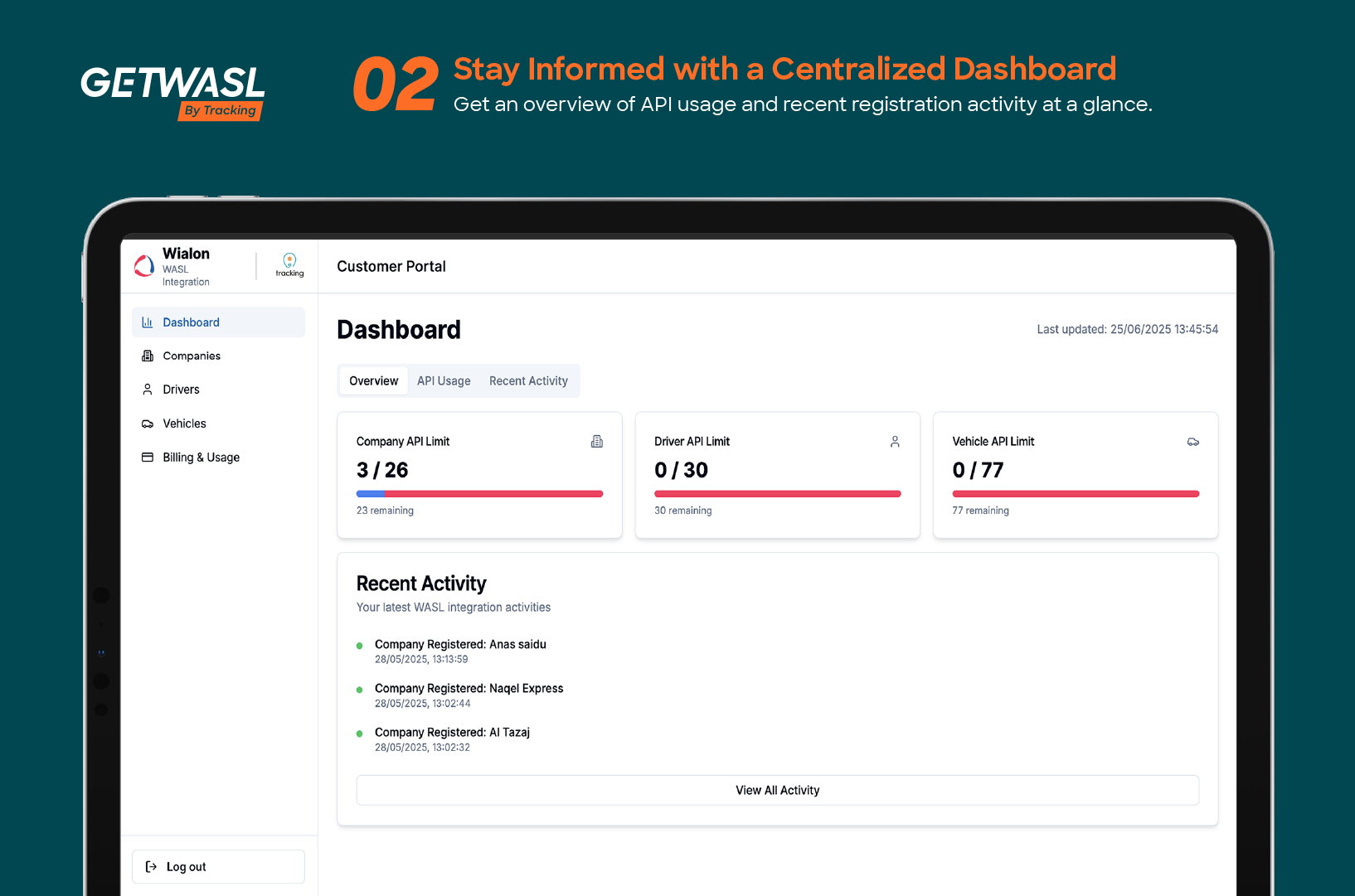Click the timestamp "28/05/2025, 13:13:59"
This screenshot has width=1355, height=896.
421,660
